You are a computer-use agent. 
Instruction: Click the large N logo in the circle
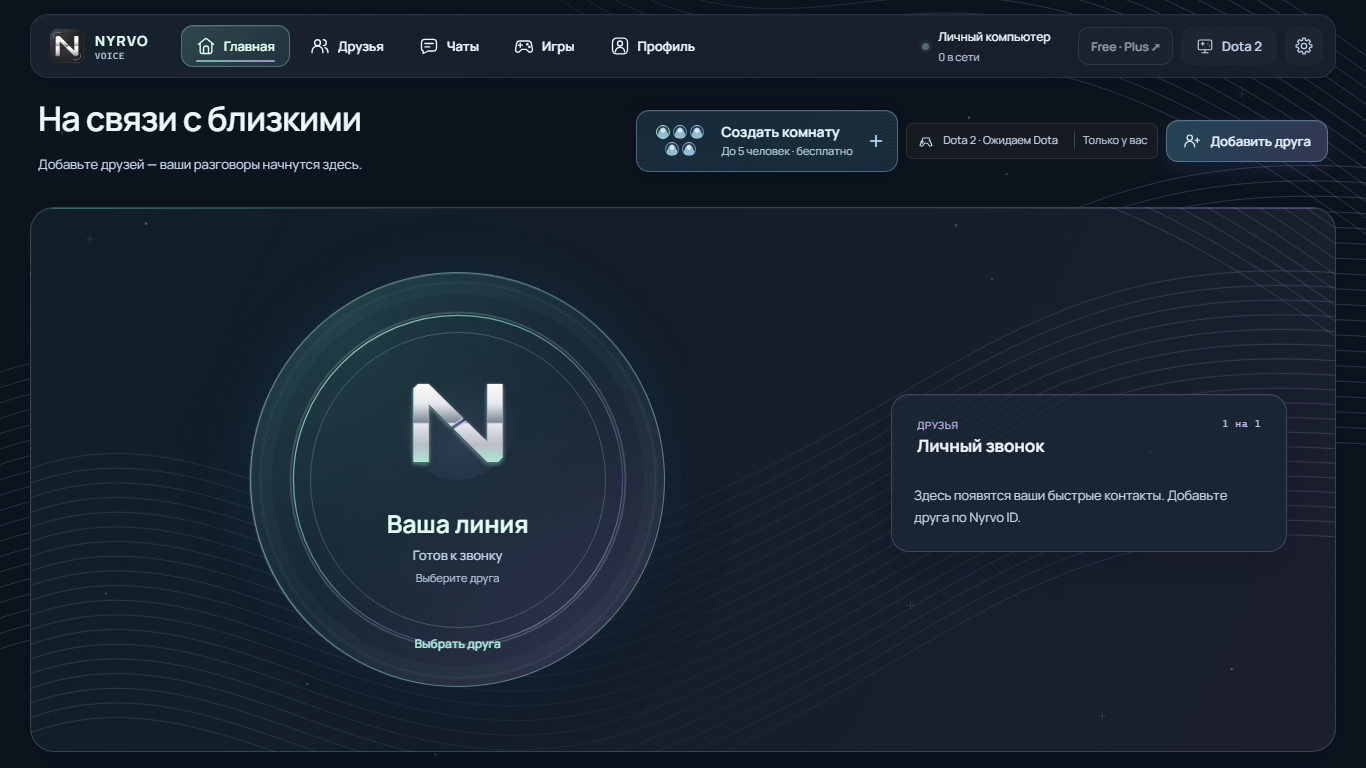(x=458, y=424)
